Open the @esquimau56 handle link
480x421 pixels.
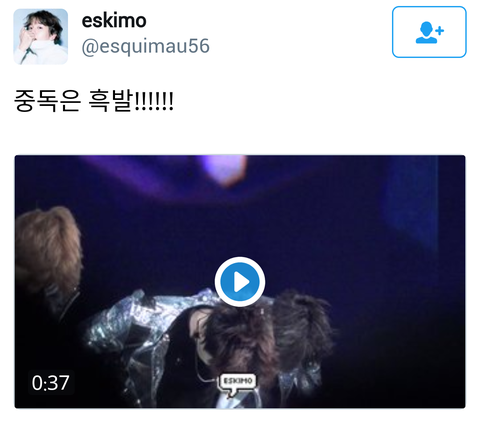point(145,46)
